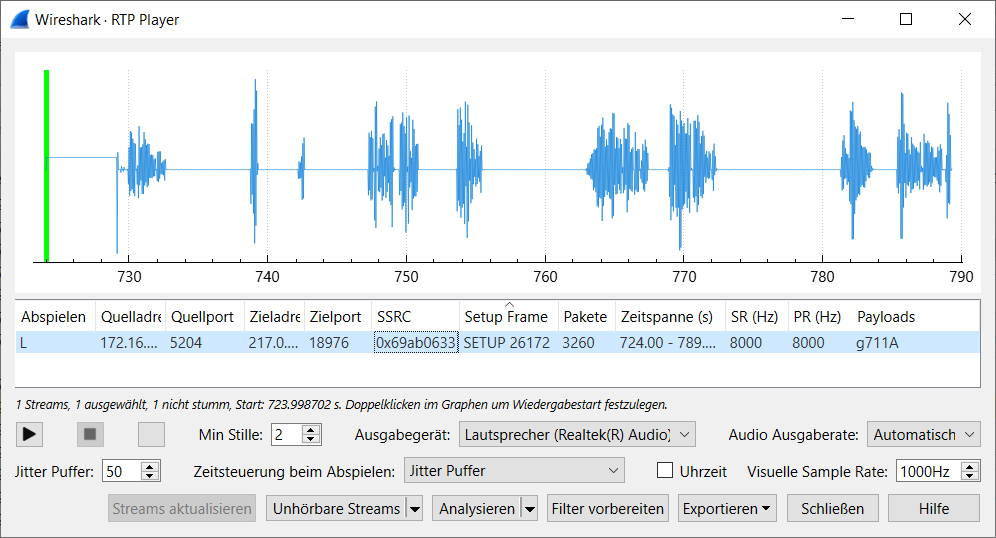The width and height of the screenshot is (996, 538).
Task: Decrease Jitter Puffer value
Action: (149, 476)
